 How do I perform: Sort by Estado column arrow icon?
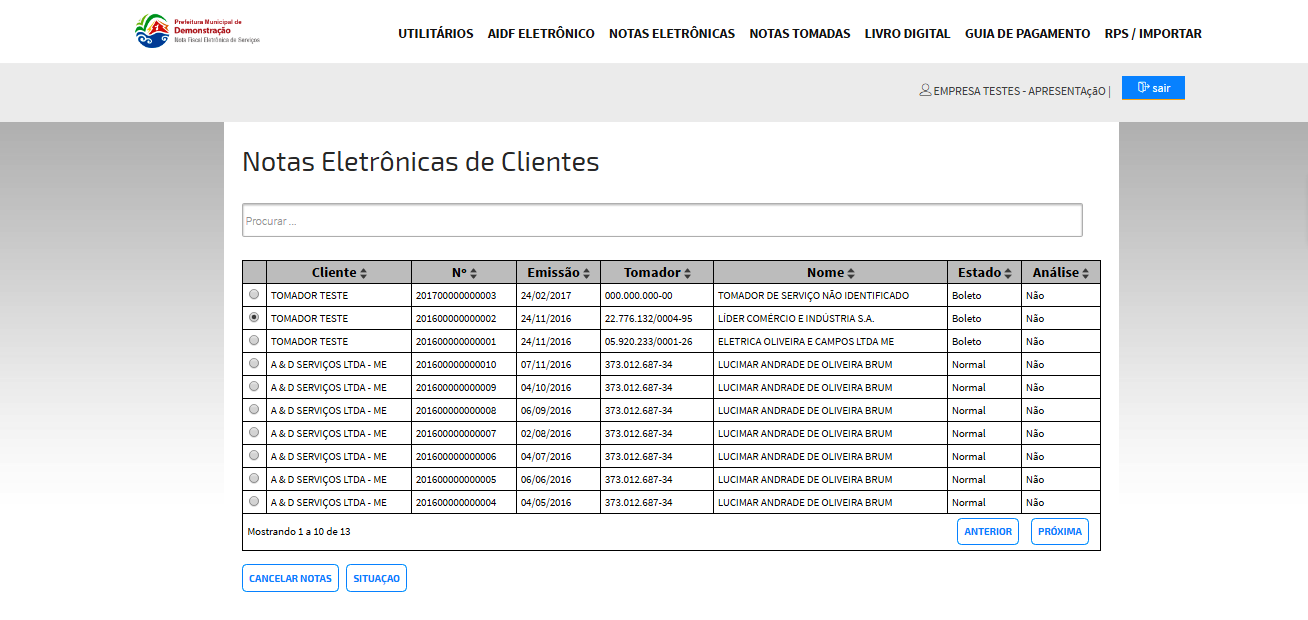1008,273
